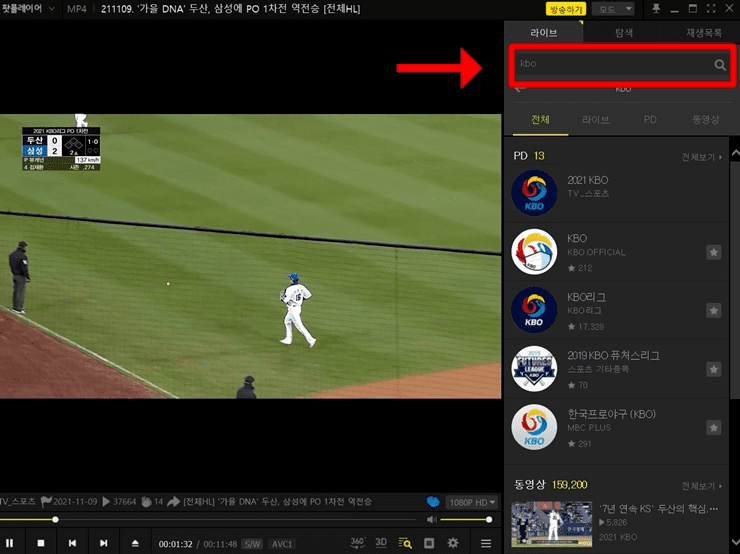The height and width of the screenshot is (554, 740).
Task: Open the KBO리그 channel entry
Action: (617, 311)
